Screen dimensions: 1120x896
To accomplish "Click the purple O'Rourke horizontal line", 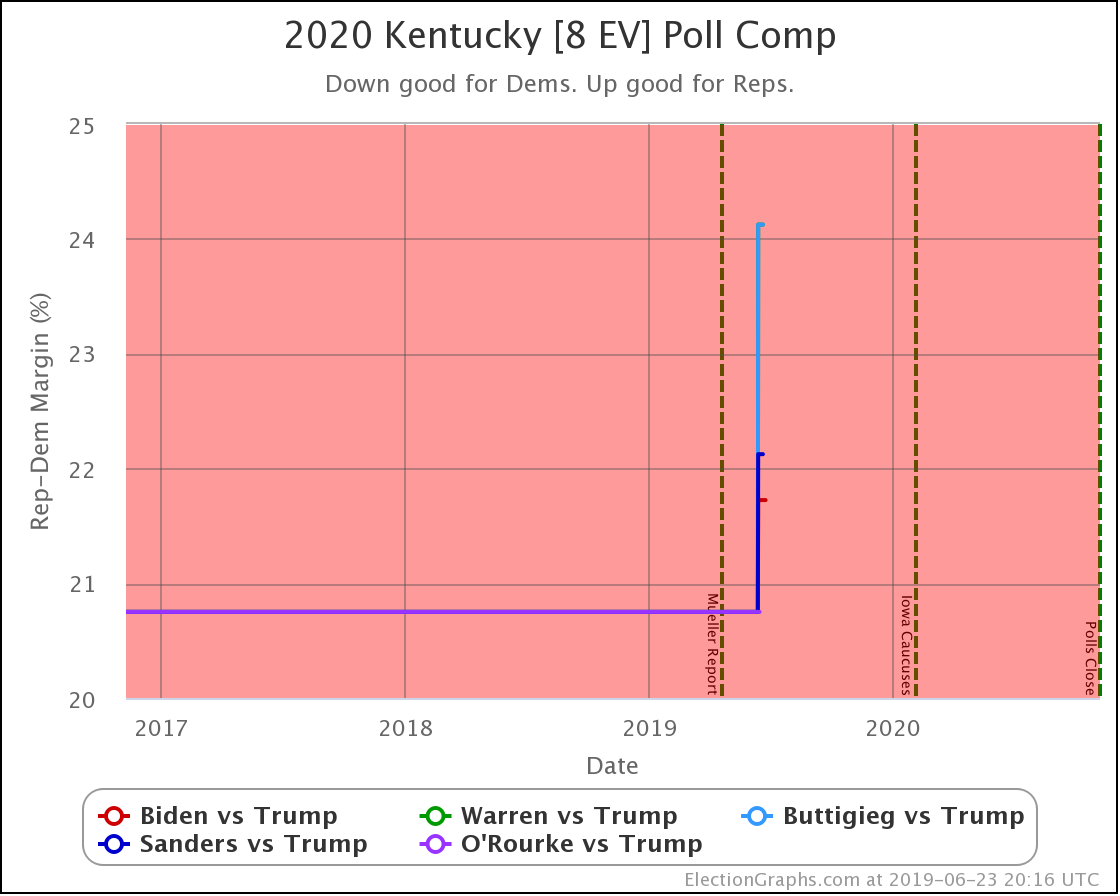I will tap(443, 612).
